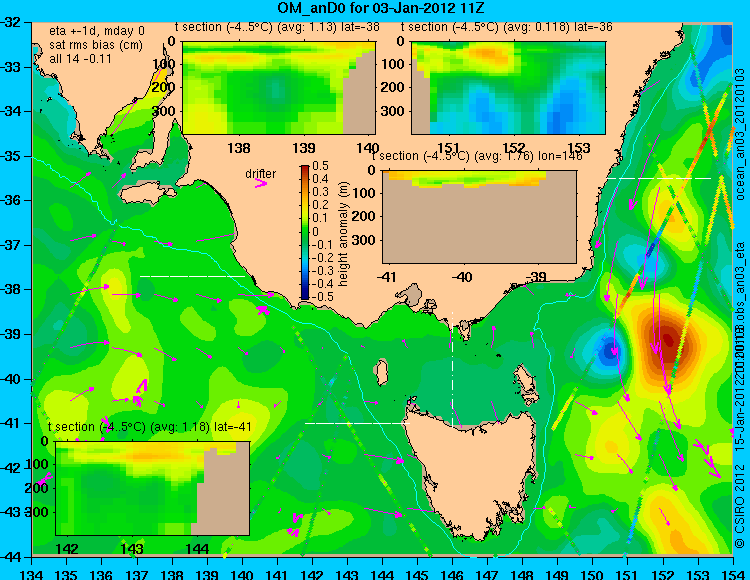Click the t section title ending 'lat=-41'
The width and height of the screenshot is (750, 580).
tap(150, 427)
